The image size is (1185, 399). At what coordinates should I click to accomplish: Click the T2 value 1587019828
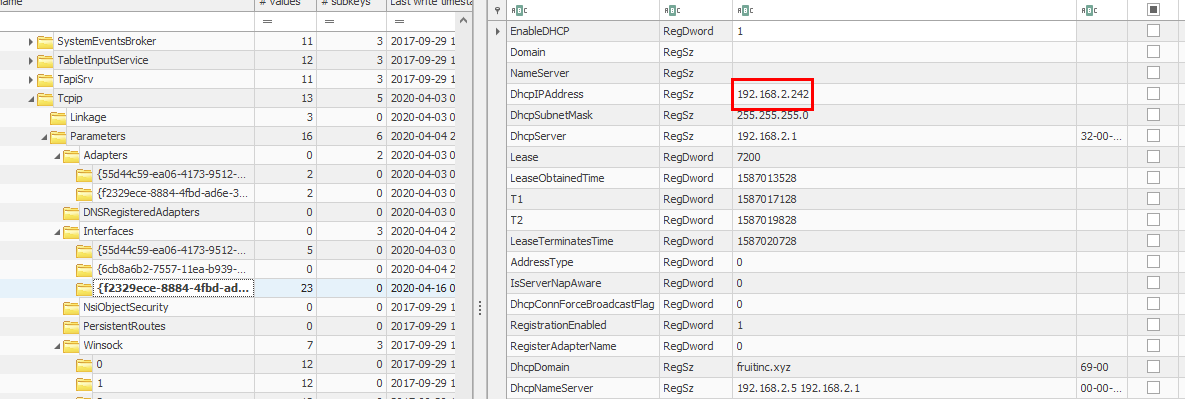point(767,220)
